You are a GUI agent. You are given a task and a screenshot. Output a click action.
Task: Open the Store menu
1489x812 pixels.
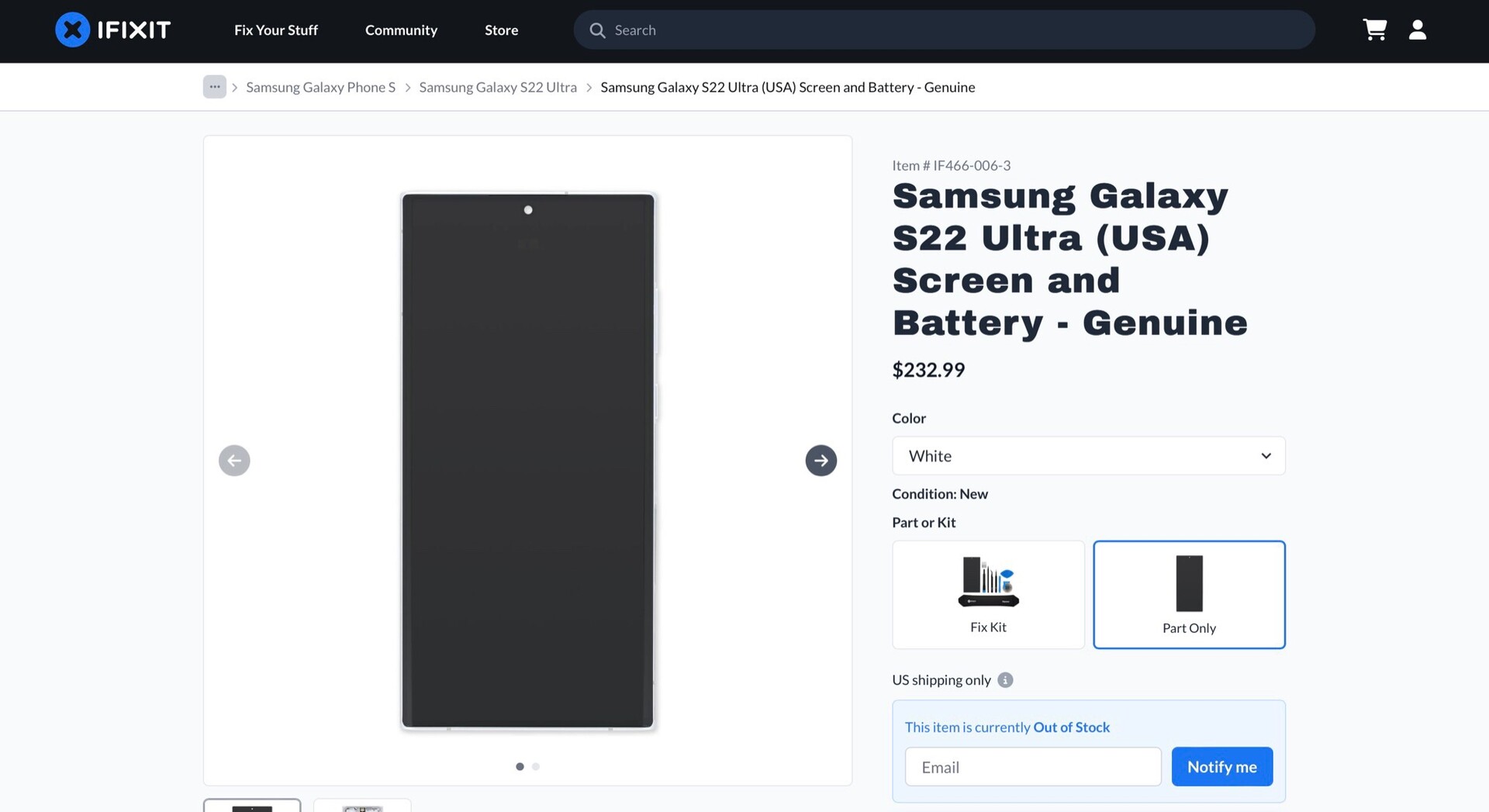coord(501,30)
